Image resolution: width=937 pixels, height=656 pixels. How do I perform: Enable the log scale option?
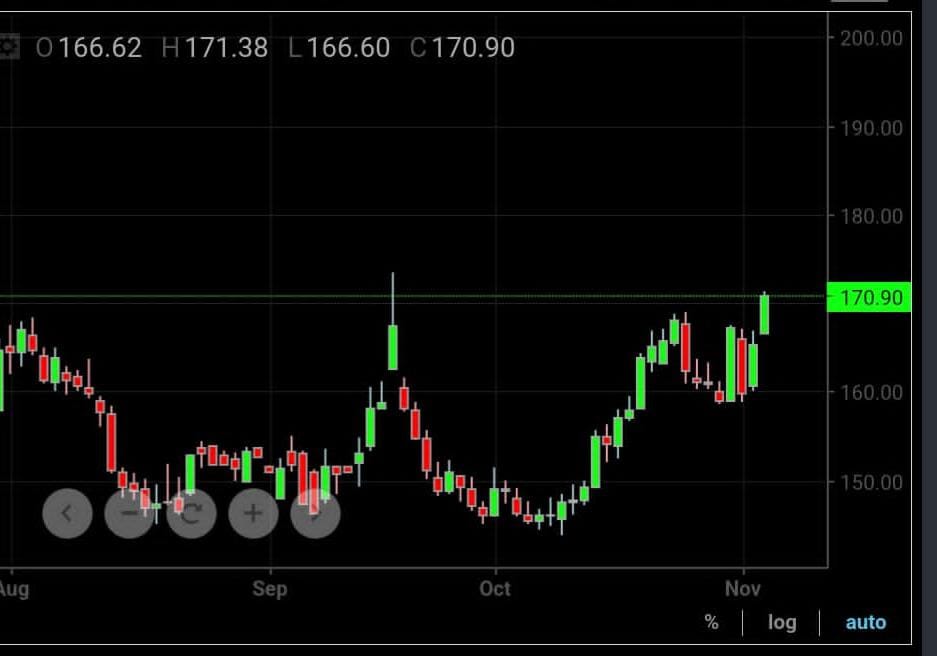click(782, 622)
